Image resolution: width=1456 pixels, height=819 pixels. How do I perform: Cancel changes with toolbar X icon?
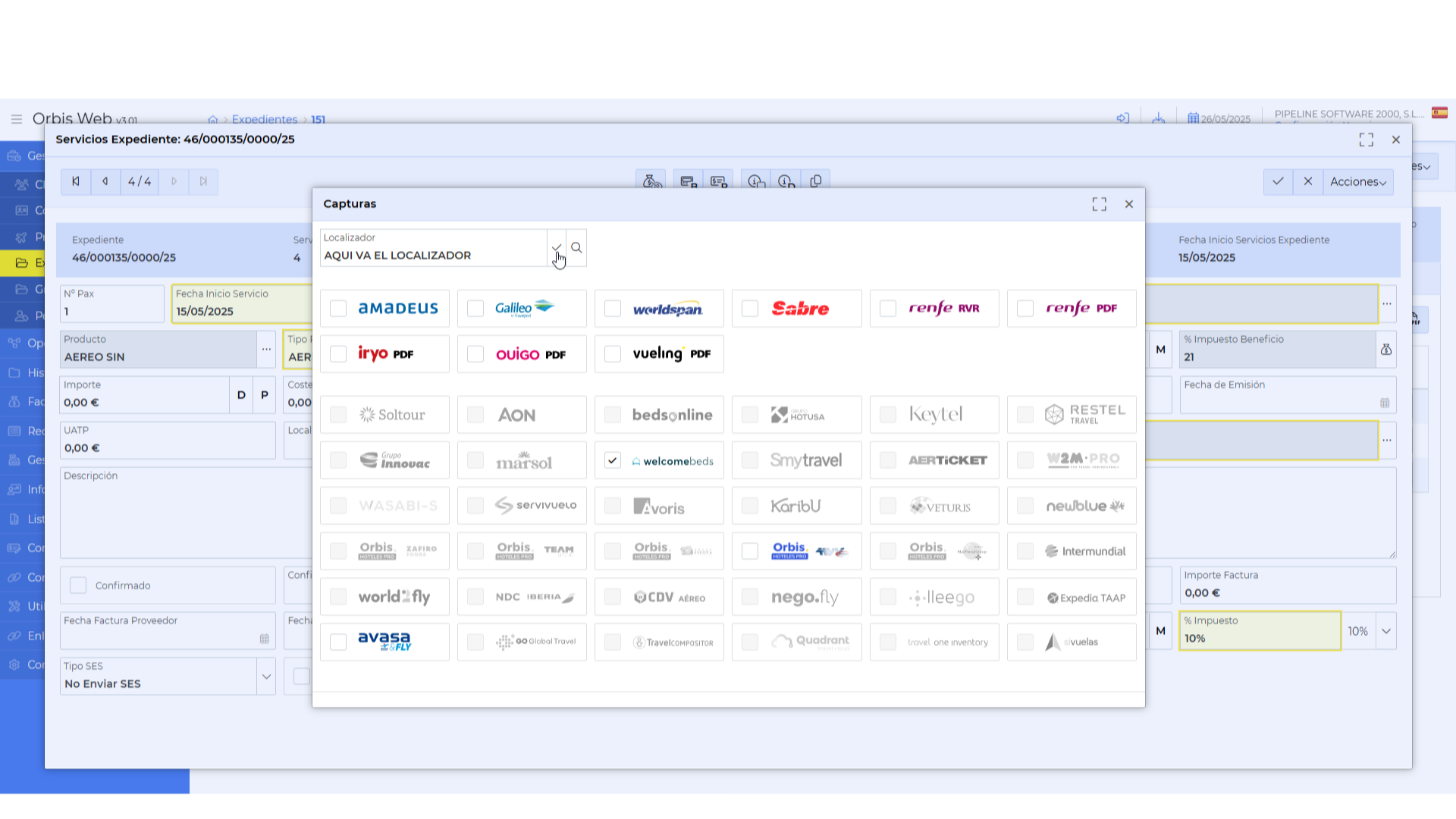click(1307, 182)
